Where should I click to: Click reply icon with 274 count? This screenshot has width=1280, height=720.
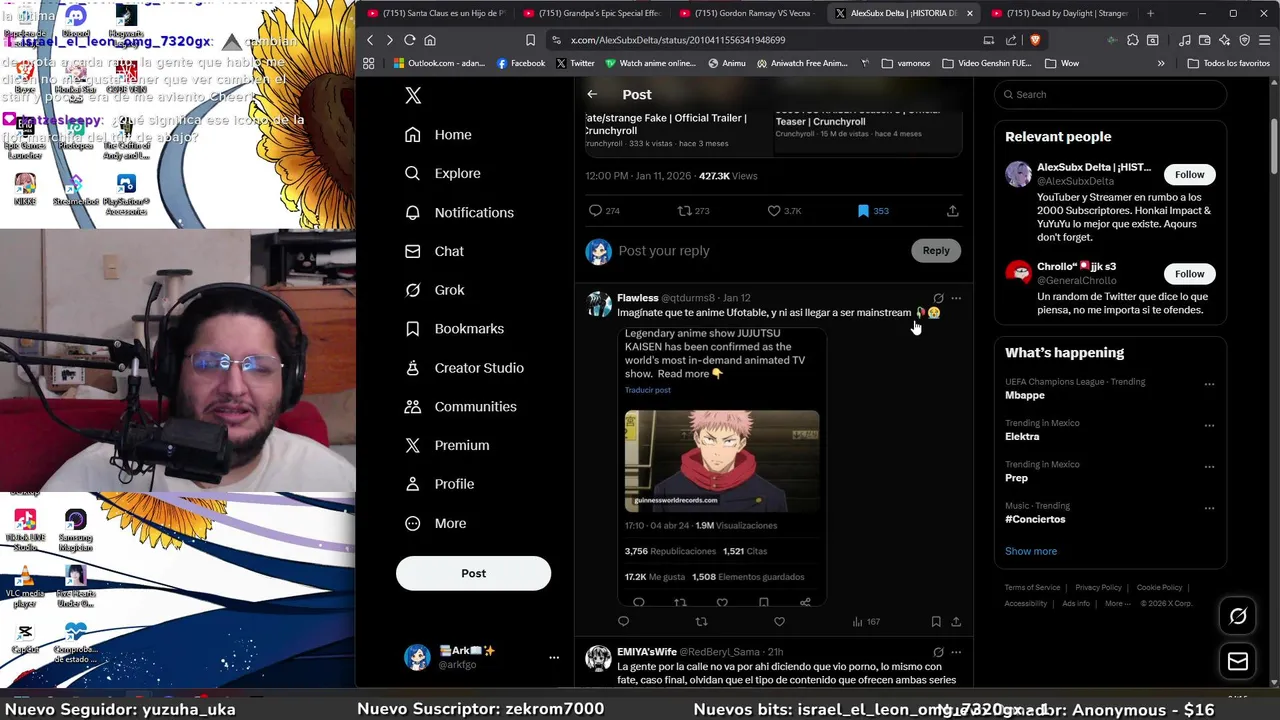point(604,211)
